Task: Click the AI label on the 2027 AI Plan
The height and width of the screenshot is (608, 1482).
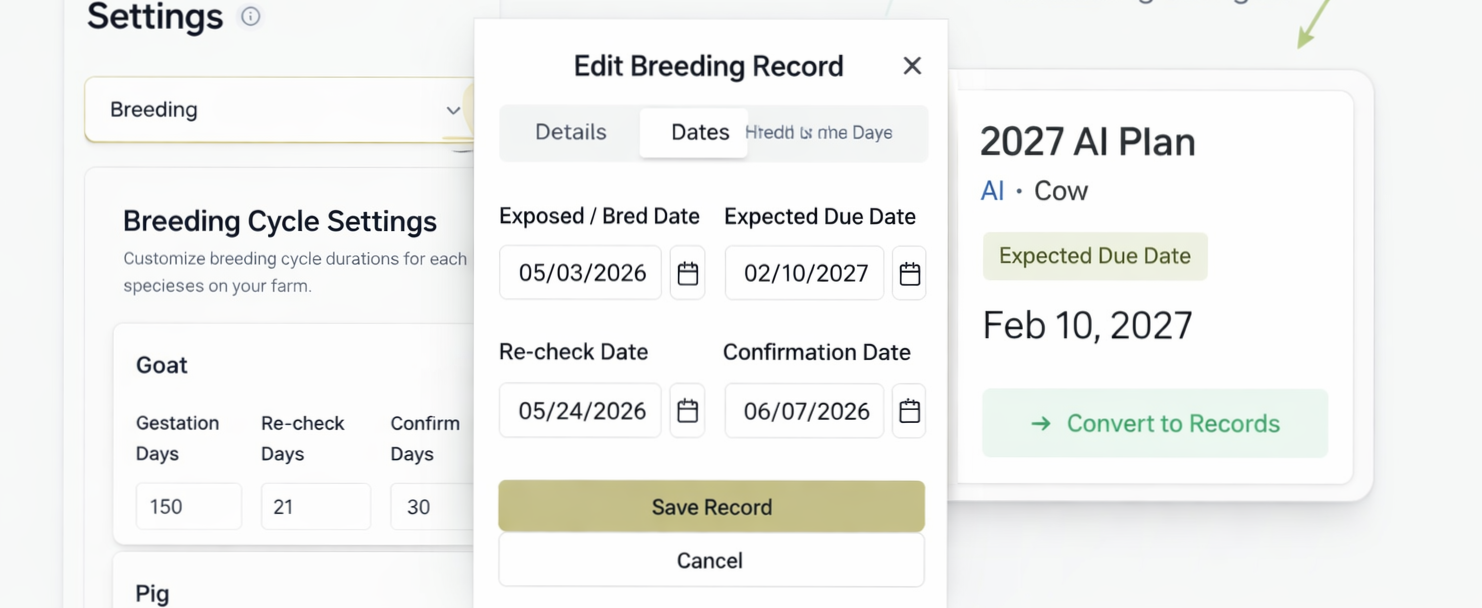Action: pyautogui.click(x=991, y=191)
